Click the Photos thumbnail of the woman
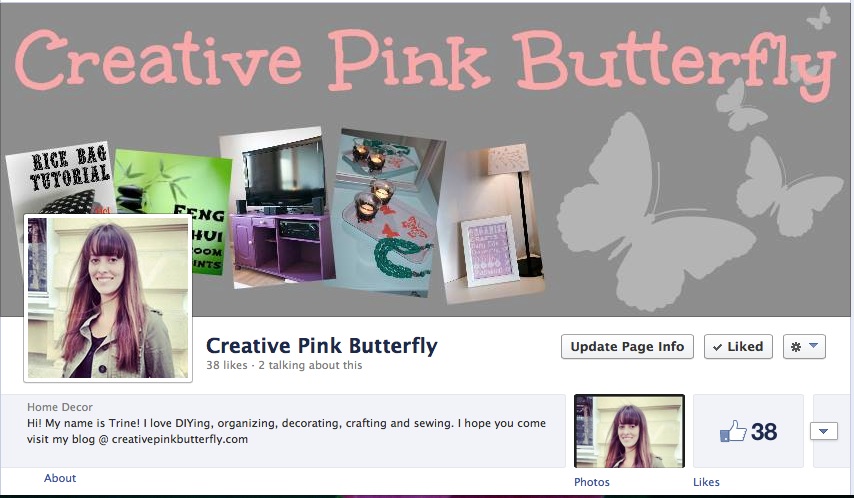 (x=629, y=431)
